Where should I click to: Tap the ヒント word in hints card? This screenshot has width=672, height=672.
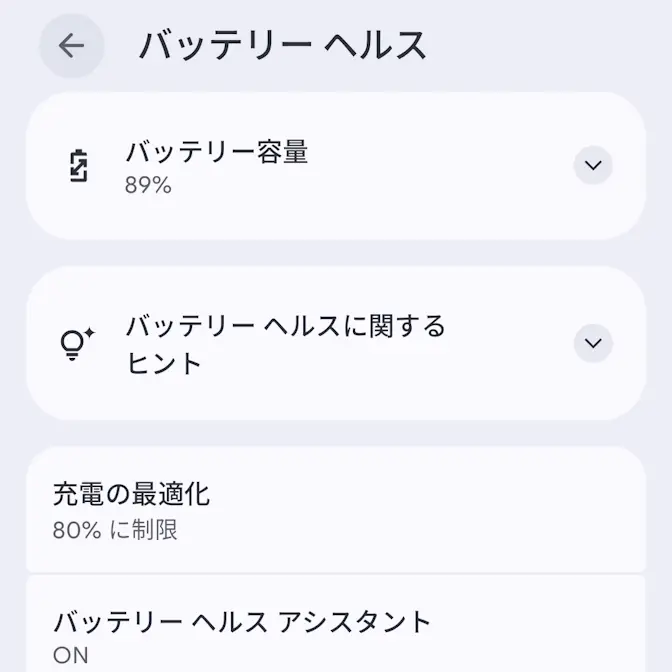[164, 363]
